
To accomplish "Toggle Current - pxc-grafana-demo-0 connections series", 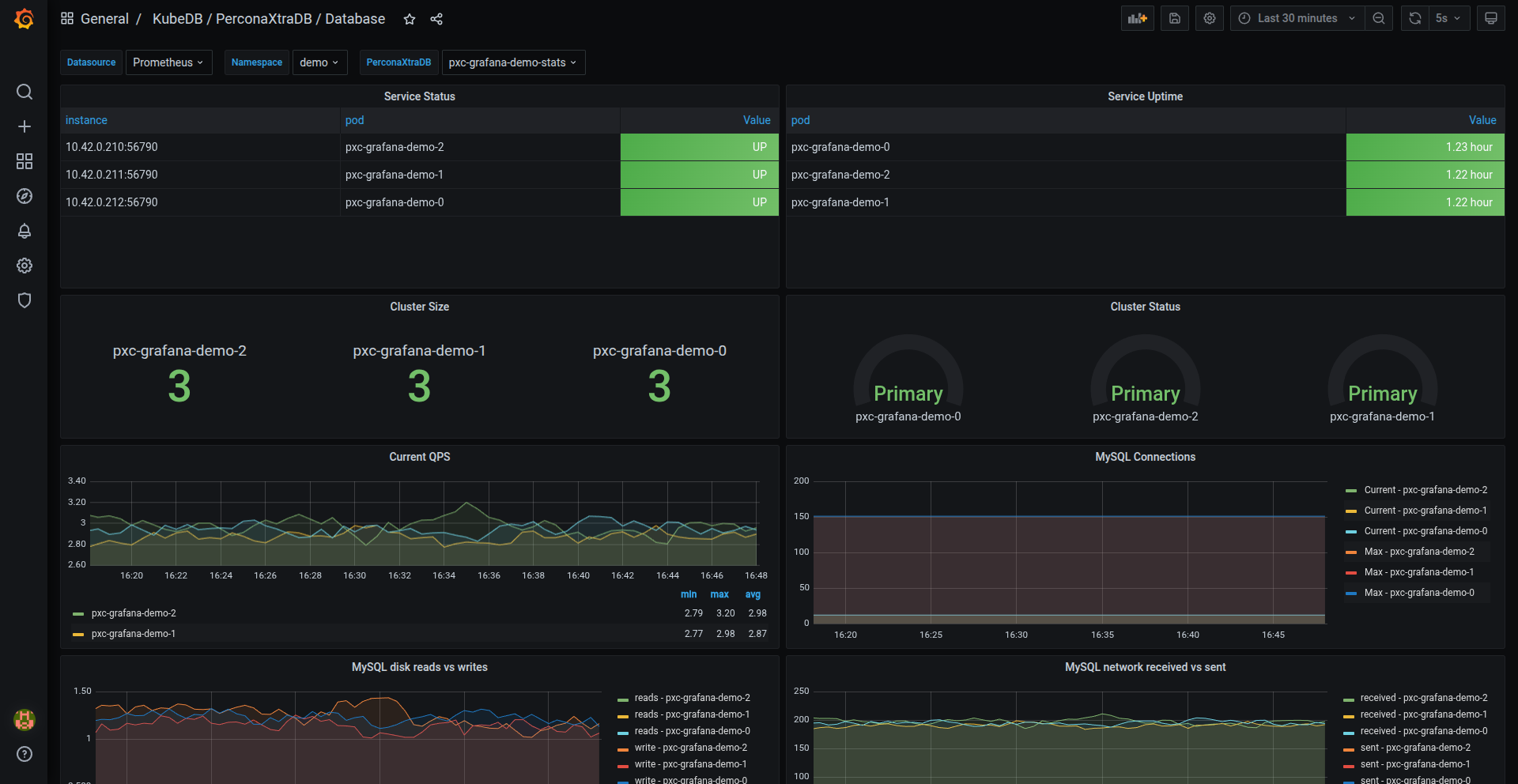I will click(x=1425, y=531).
